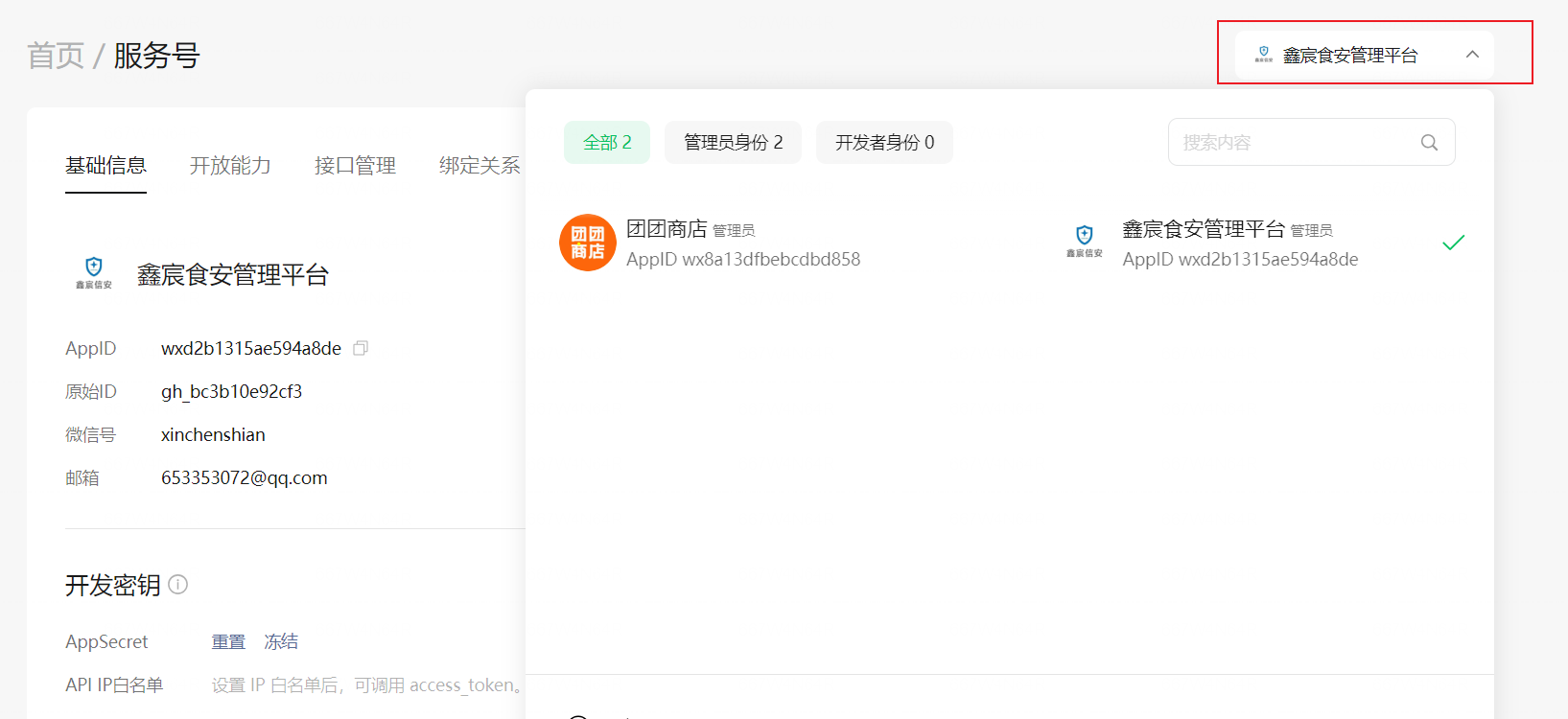The image size is (1568, 719).
Task: Select the 全部 2 filter chip
Action: click(607, 143)
